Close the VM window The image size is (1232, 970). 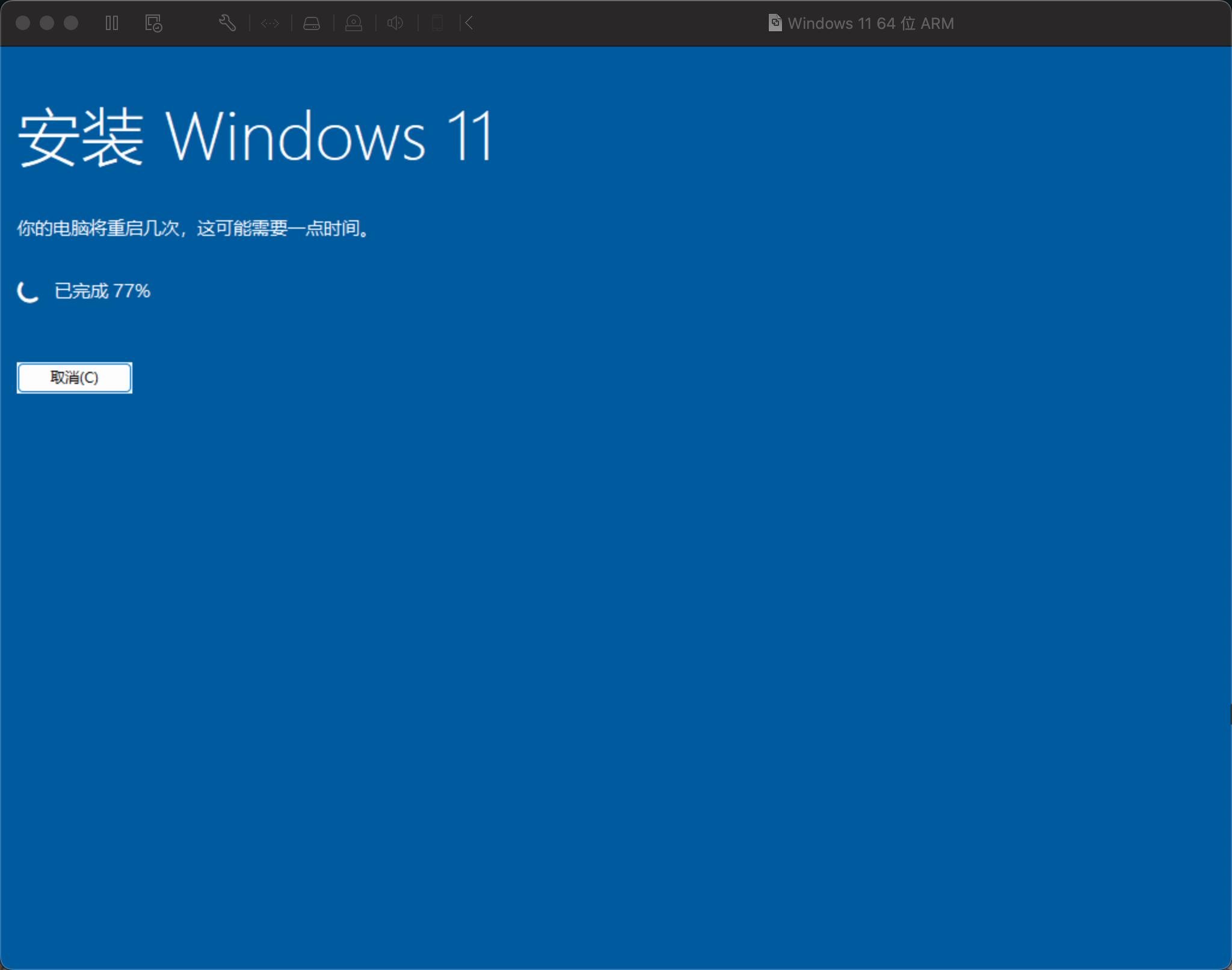pyautogui.click(x=23, y=23)
